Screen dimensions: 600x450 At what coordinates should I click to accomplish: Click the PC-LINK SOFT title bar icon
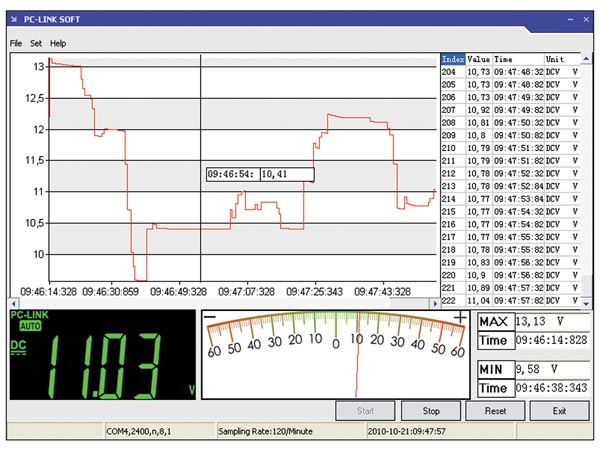click(14, 19)
